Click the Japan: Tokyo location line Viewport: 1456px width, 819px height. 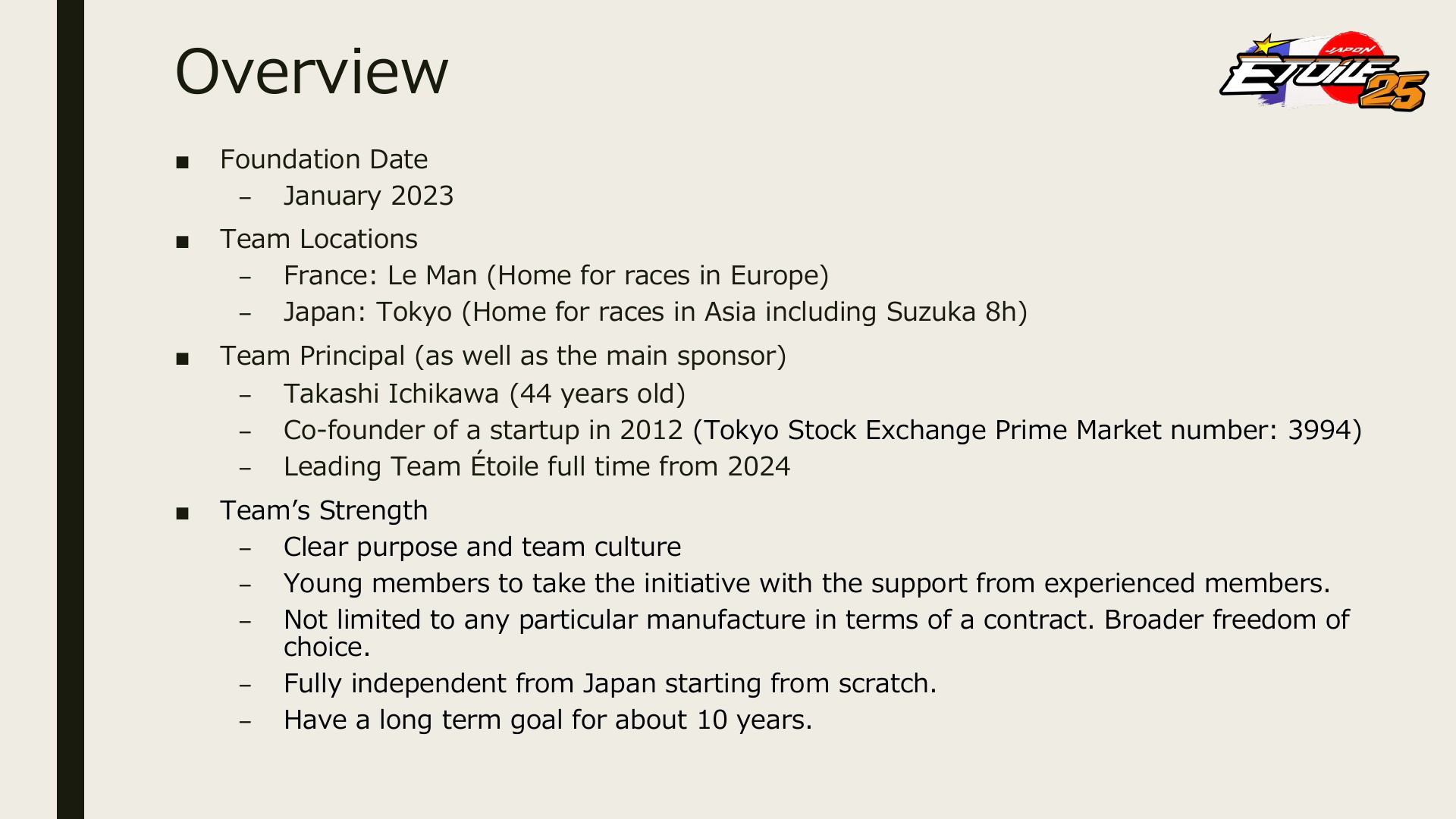tap(655, 312)
